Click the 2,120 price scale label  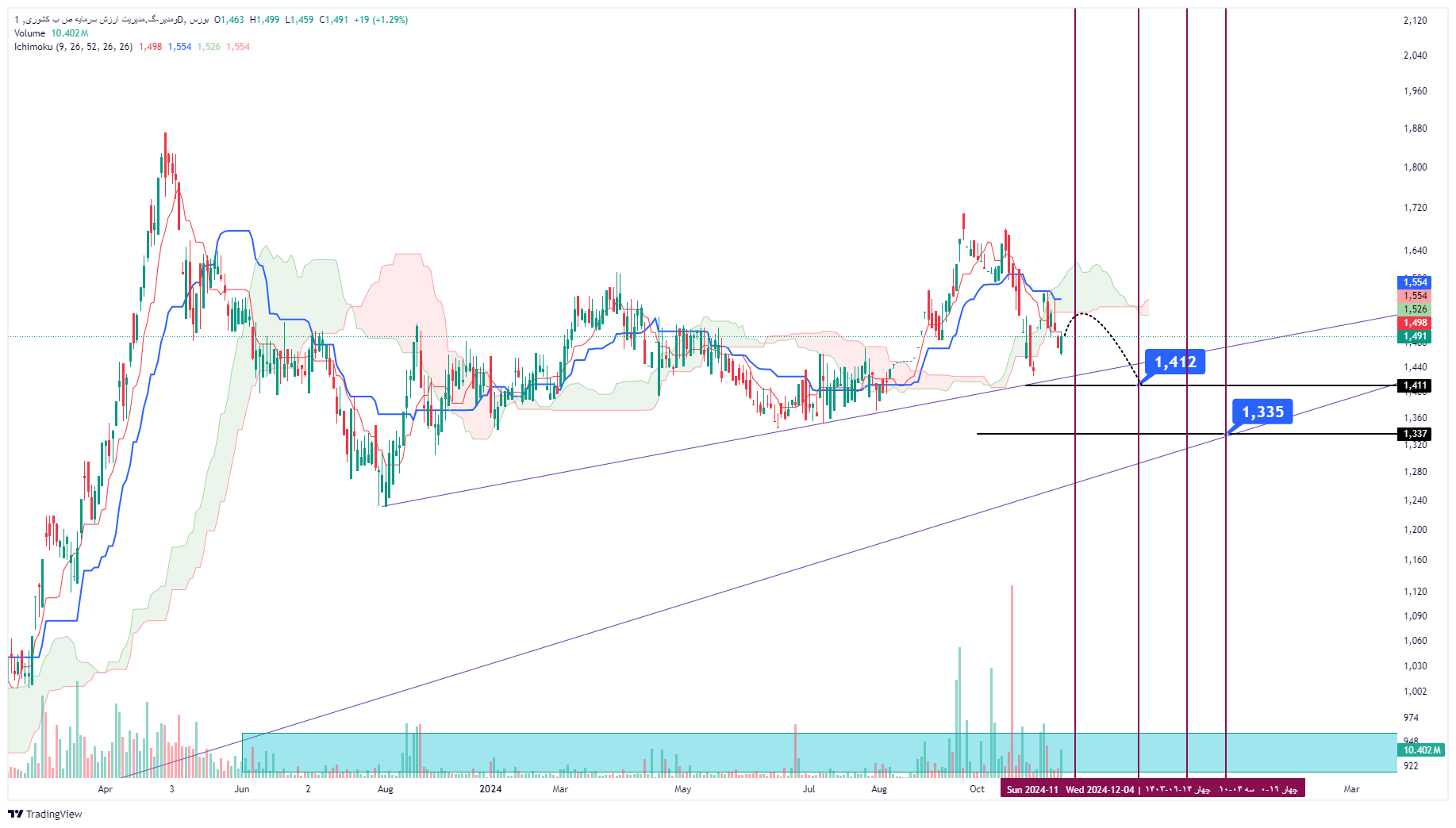click(1415, 21)
